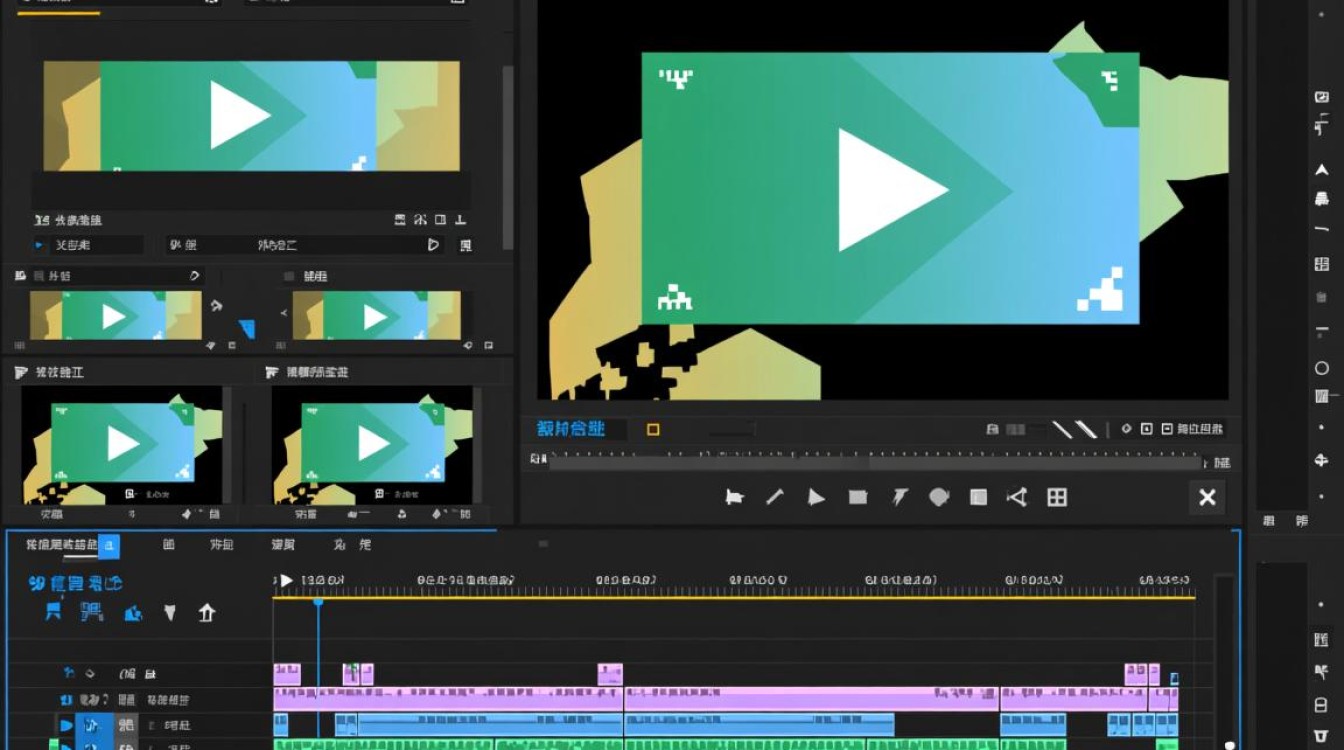Click the white down marker icon in the timeline tools
The image size is (1344, 750).
[x=170, y=613]
